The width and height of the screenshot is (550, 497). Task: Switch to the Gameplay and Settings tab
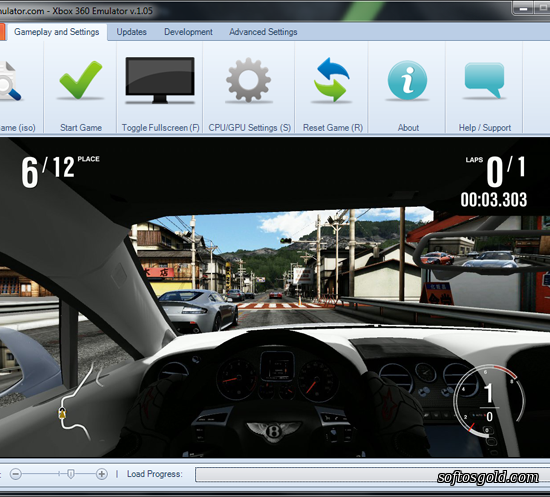click(56, 32)
